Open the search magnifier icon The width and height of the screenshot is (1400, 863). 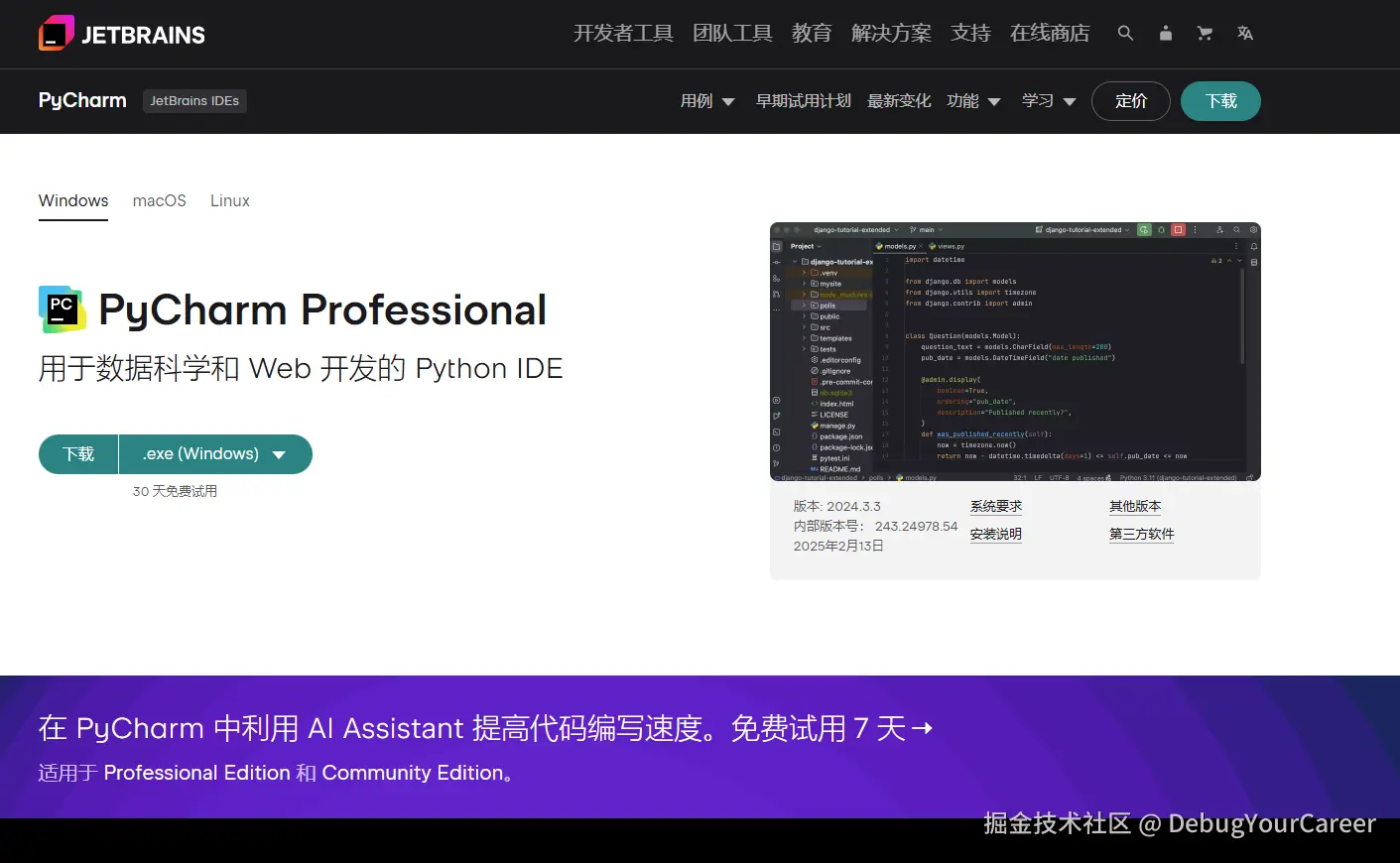(1125, 33)
